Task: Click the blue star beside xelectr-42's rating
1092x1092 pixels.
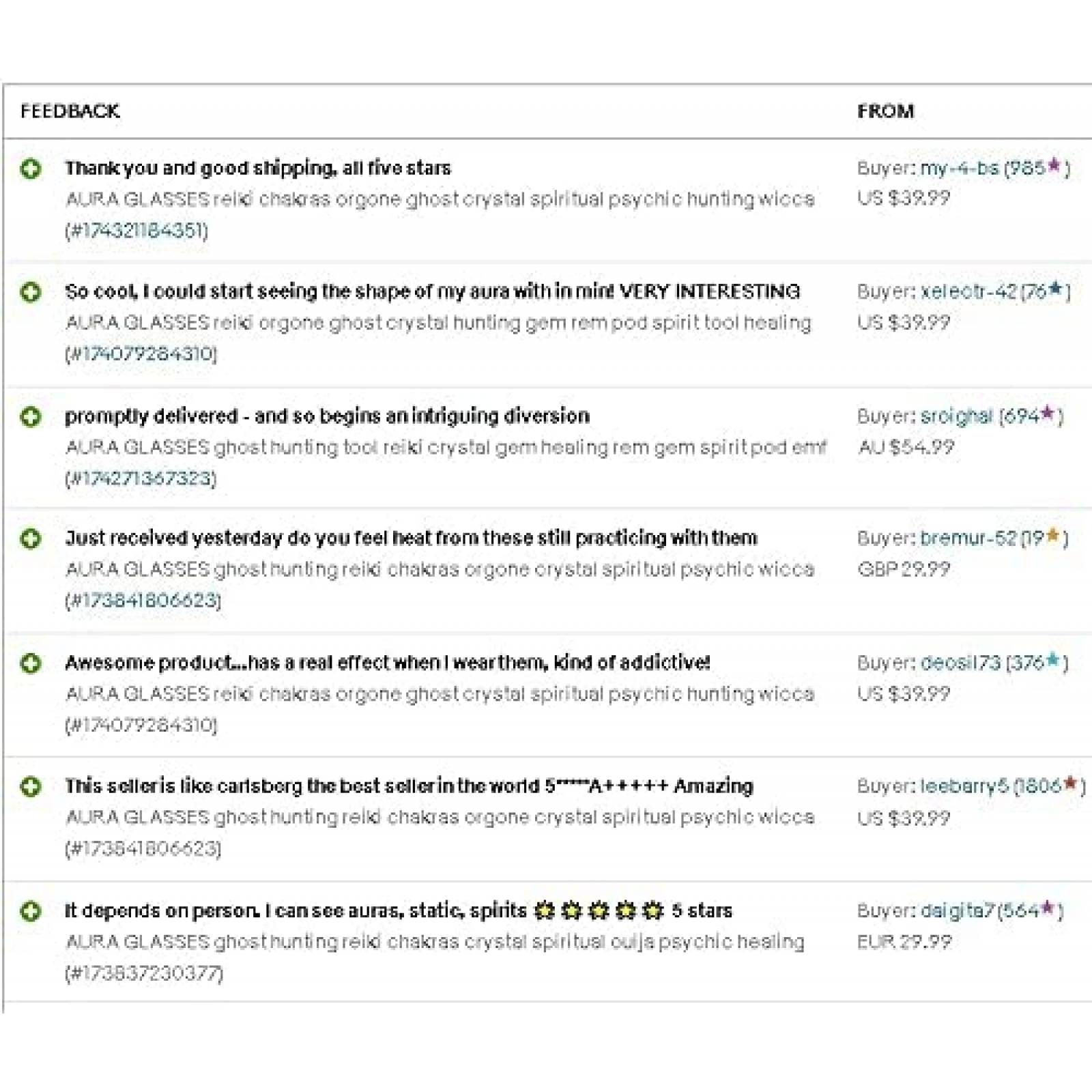Action: tap(1056, 289)
